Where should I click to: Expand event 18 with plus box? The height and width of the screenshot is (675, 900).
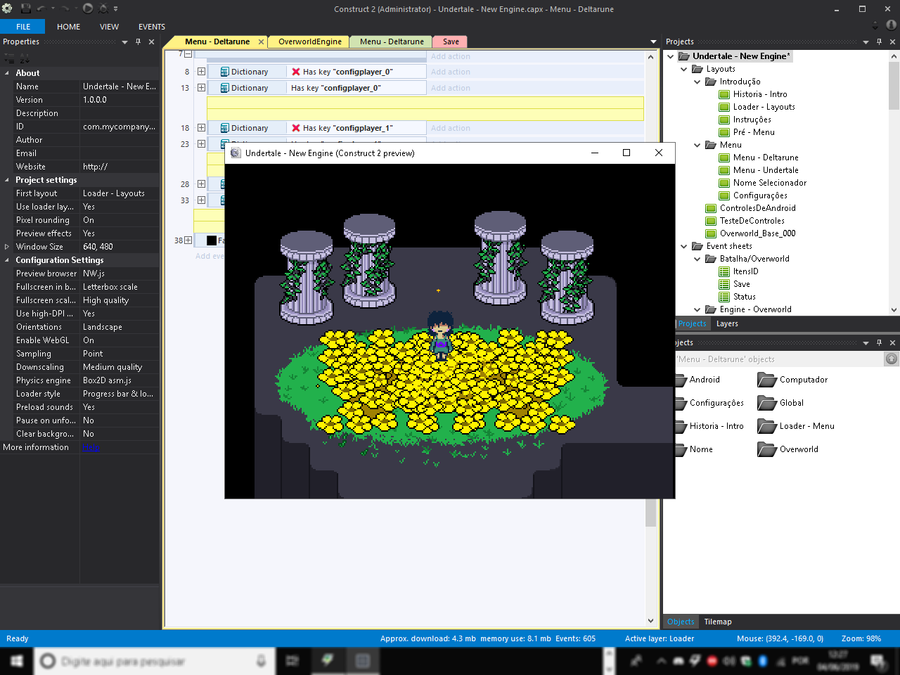tap(201, 128)
